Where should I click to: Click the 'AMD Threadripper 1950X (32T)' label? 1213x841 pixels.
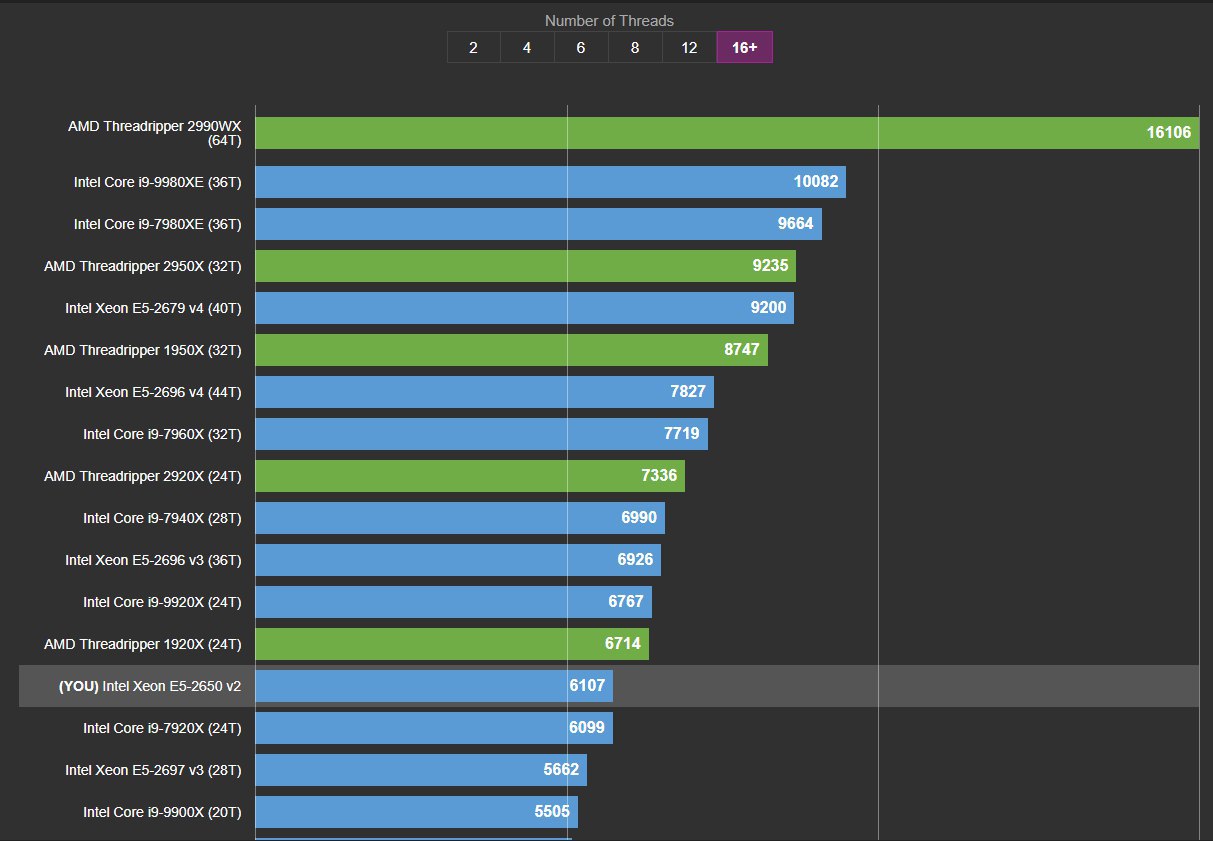coord(143,350)
